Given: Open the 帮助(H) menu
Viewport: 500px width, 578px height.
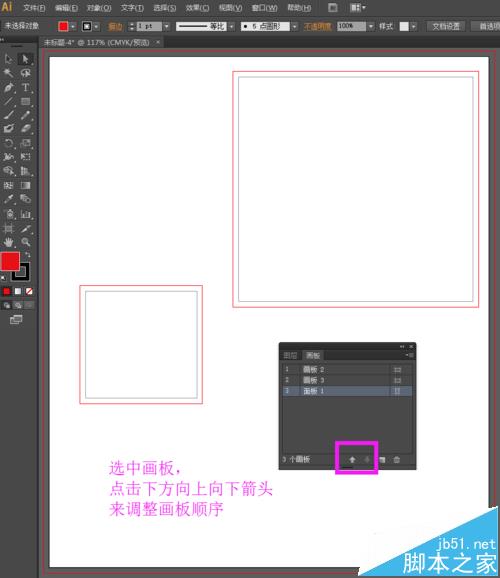Looking at the screenshot, I should click(x=299, y=8).
